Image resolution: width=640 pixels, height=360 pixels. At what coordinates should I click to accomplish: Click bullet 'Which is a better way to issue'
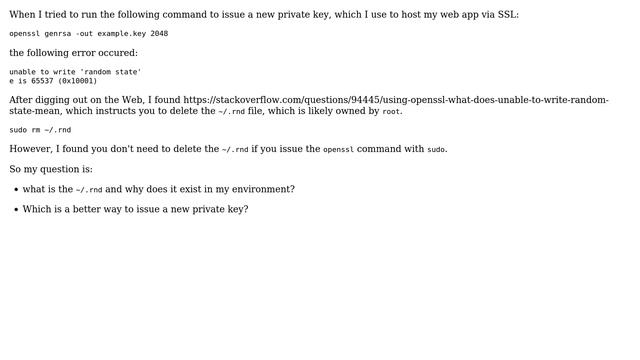[136, 209]
